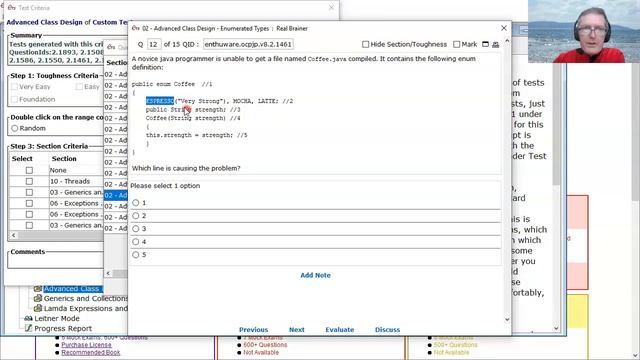This screenshot has width=640, height=360.
Task: Toggle the Very Easy toughness checkbox
Action: point(15,87)
